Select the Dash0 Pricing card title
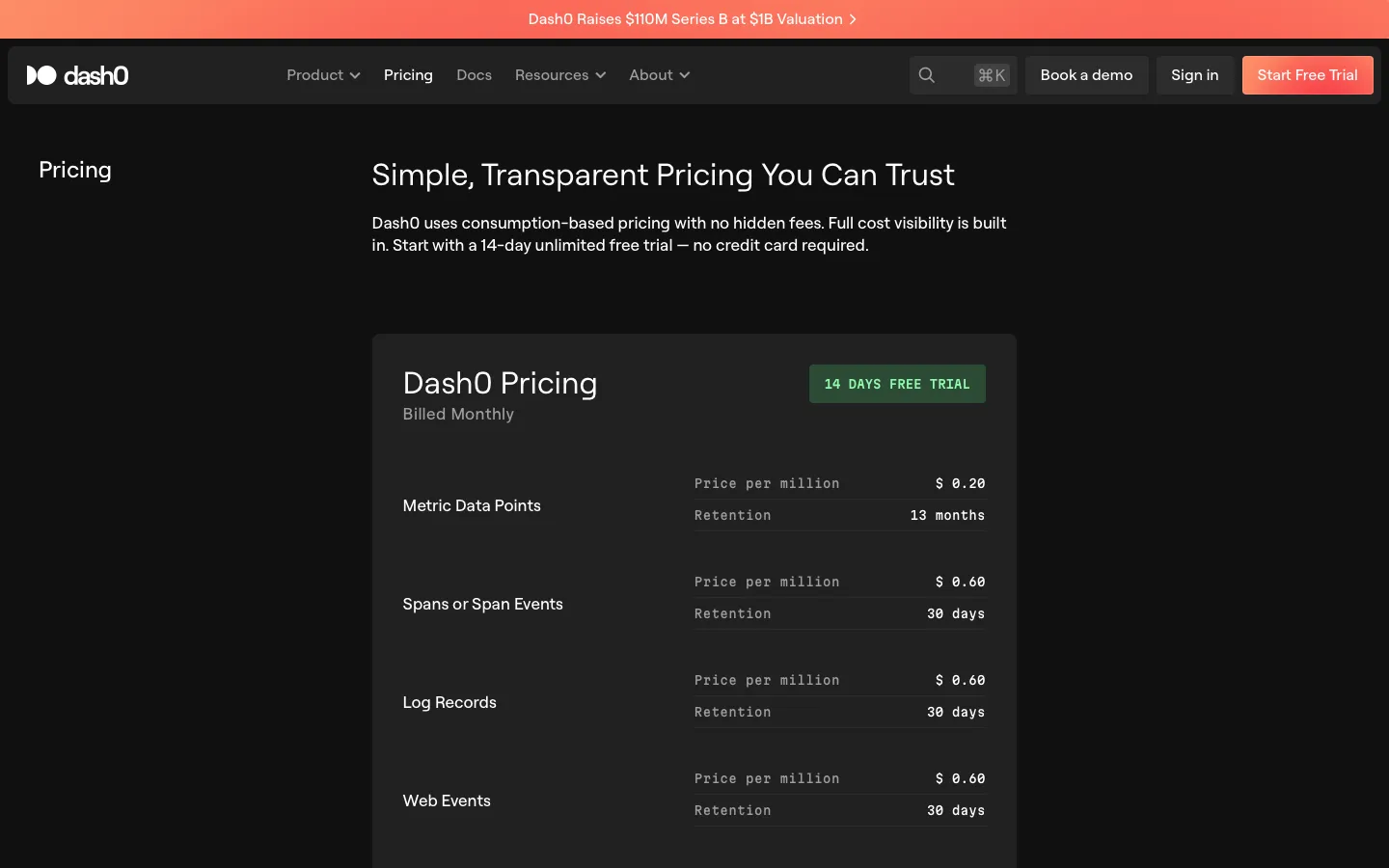The height and width of the screenshot is (868, 1389). [500, 383]
